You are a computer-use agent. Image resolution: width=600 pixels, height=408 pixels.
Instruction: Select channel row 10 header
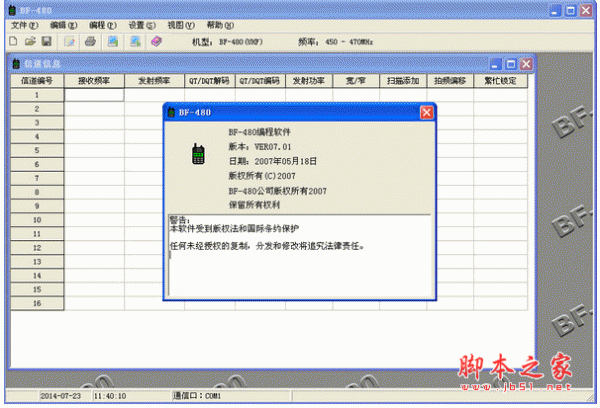click(x=37, y=220)
